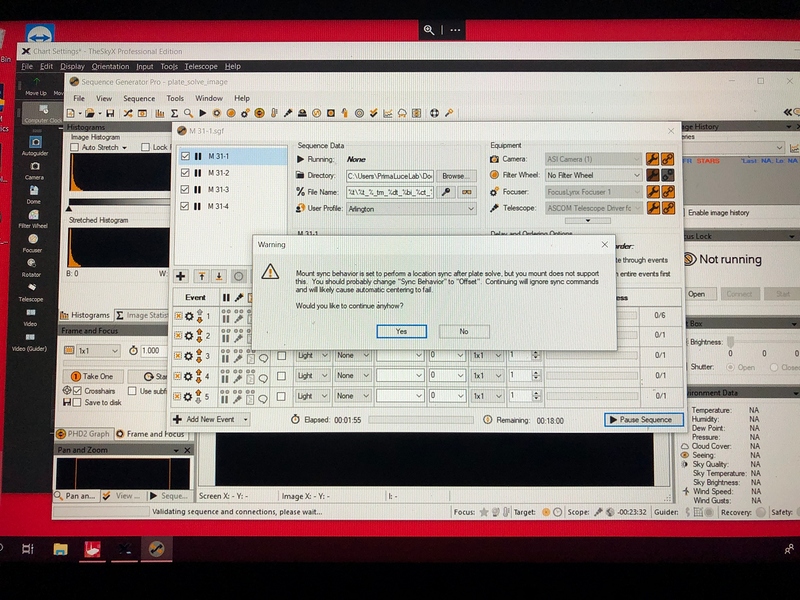
Task: Select the Shutter Open radio button
Action: point(730,367)
